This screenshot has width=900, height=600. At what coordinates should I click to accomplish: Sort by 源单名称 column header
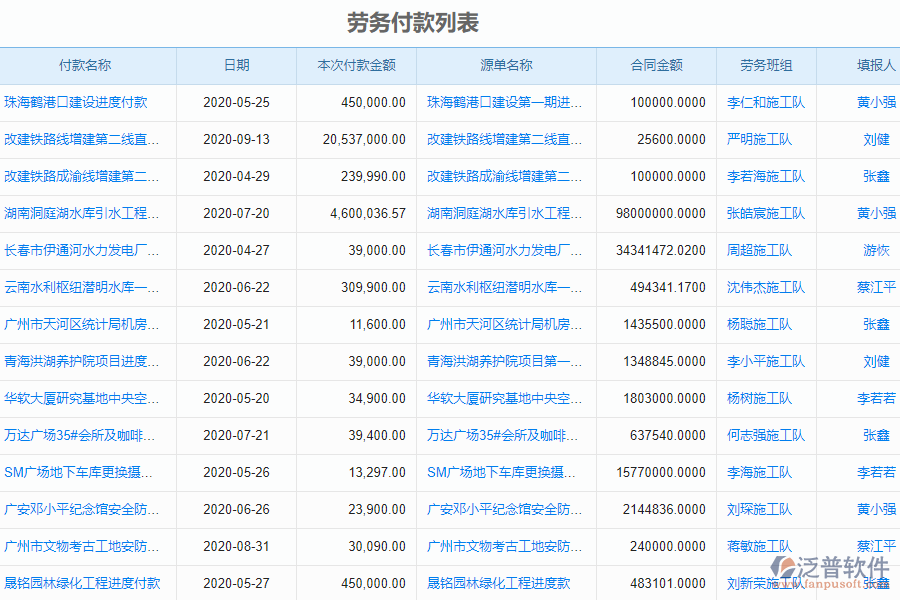506,65
